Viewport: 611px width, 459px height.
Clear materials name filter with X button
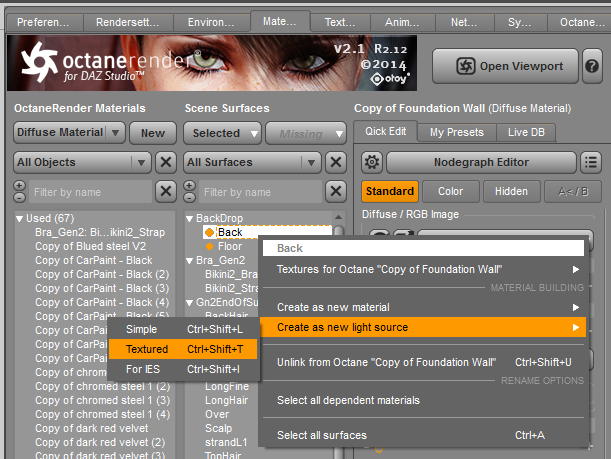166,192
